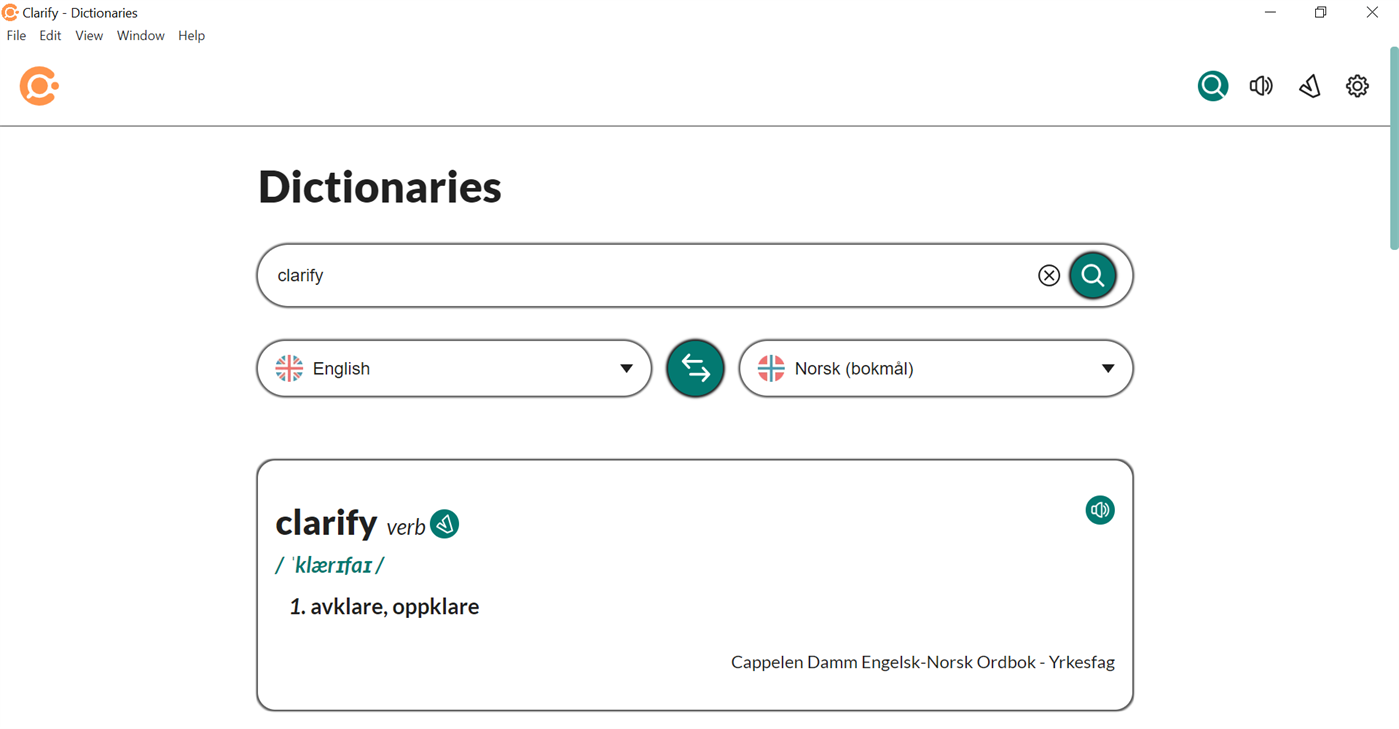1399x729 pixels.
Task: Click the Clarify logo top left
Action: pyautogui.click(x=38, y=86)
